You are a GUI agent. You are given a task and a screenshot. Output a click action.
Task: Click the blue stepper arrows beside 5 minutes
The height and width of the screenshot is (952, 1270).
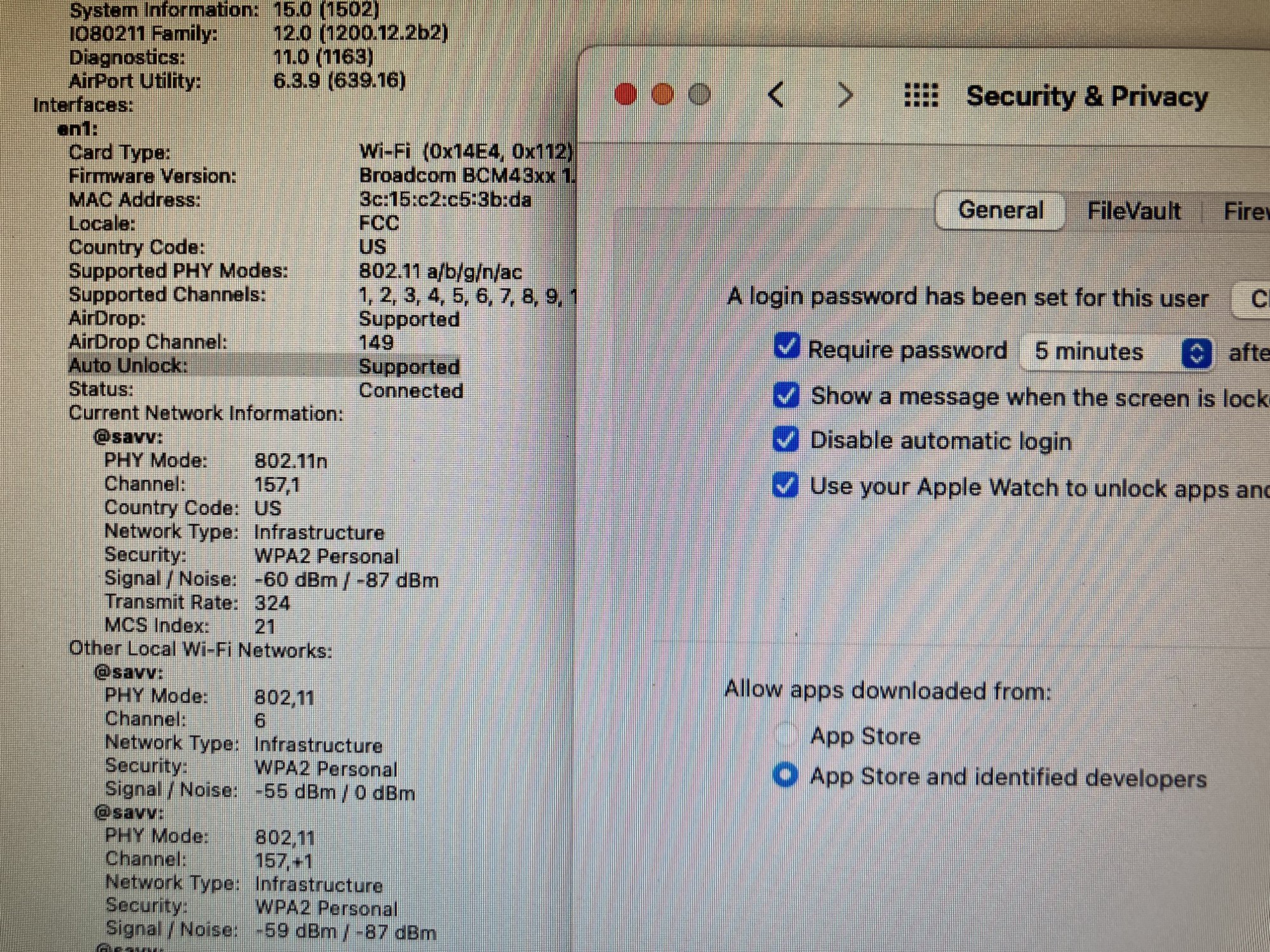coord(1196,354)
